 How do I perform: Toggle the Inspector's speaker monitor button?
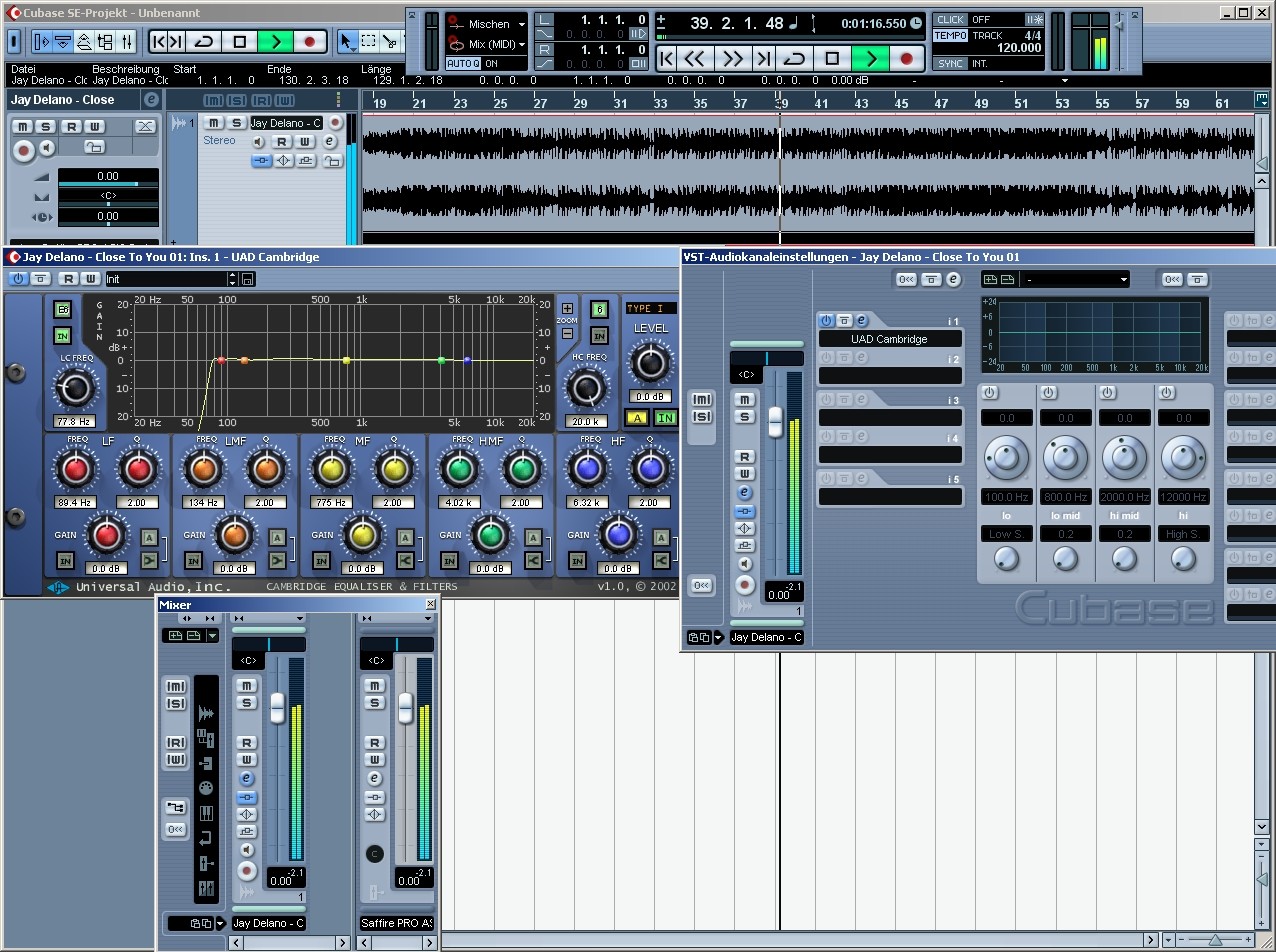46,149
